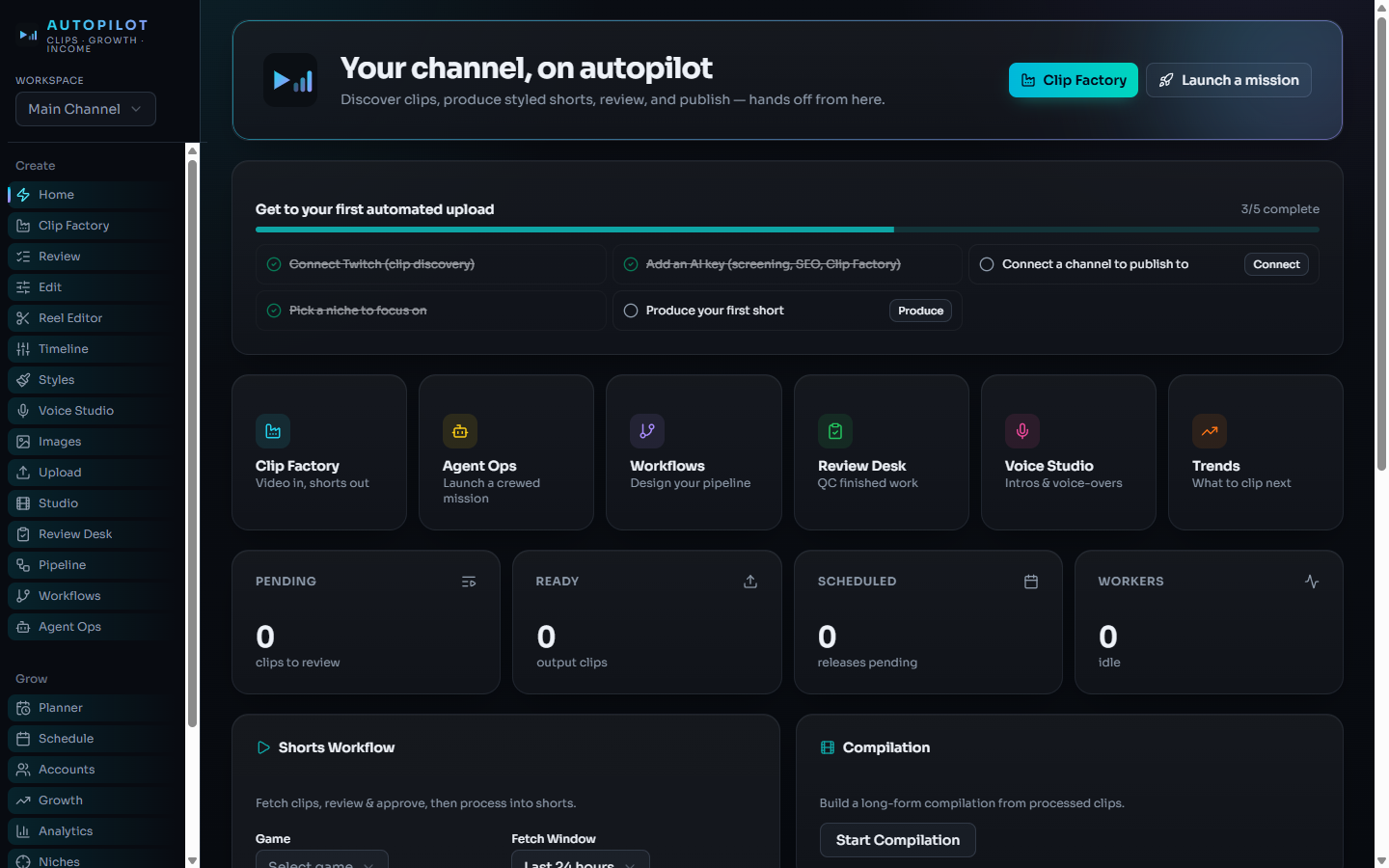Click the Upload icon in sidebar

click(23, 473)
